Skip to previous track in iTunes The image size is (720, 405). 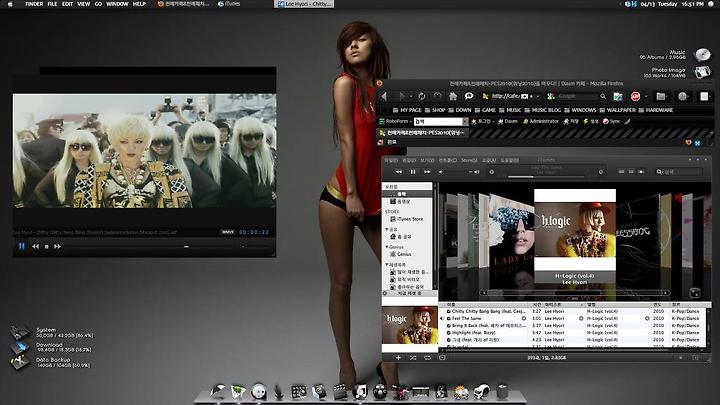coord(399,172)
